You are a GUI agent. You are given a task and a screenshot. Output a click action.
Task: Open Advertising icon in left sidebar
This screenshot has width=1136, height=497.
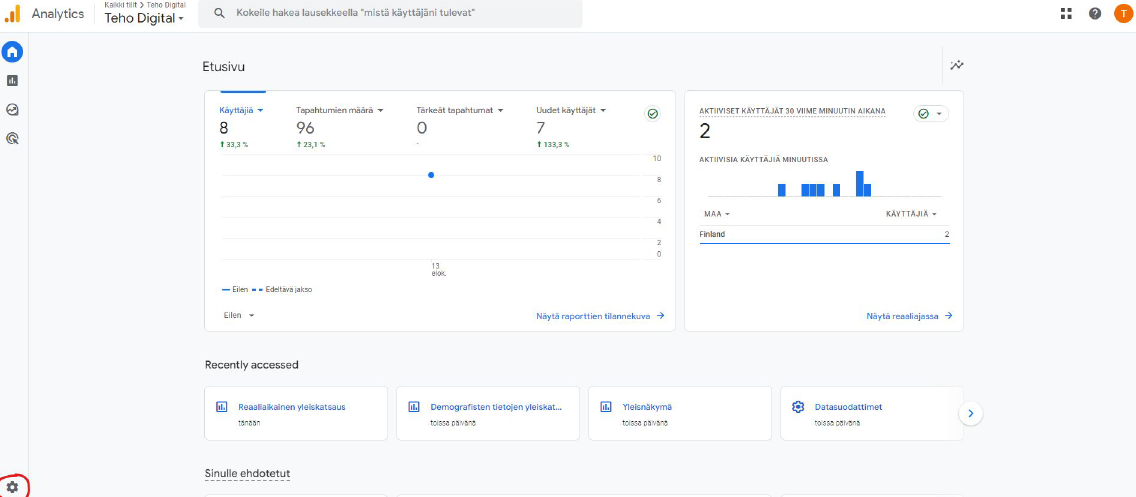12,139
